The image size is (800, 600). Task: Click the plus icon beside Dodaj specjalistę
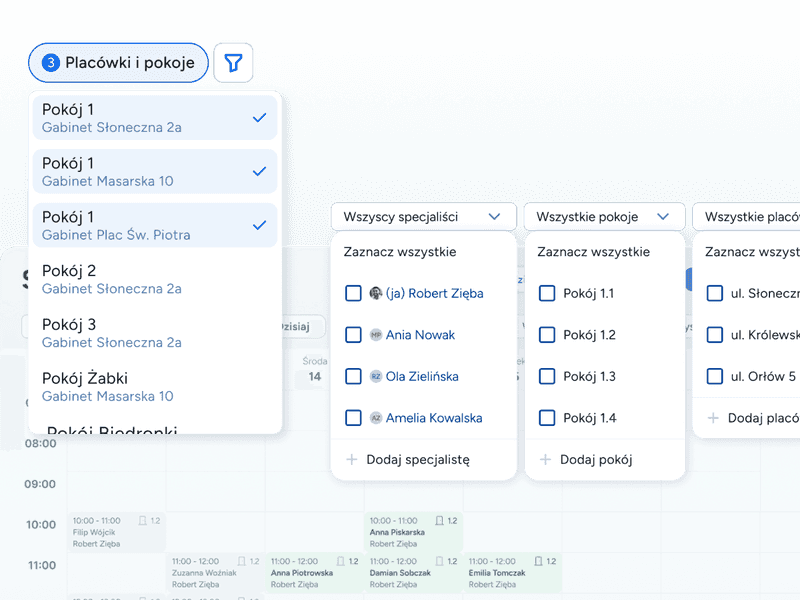tap(352, 460)
